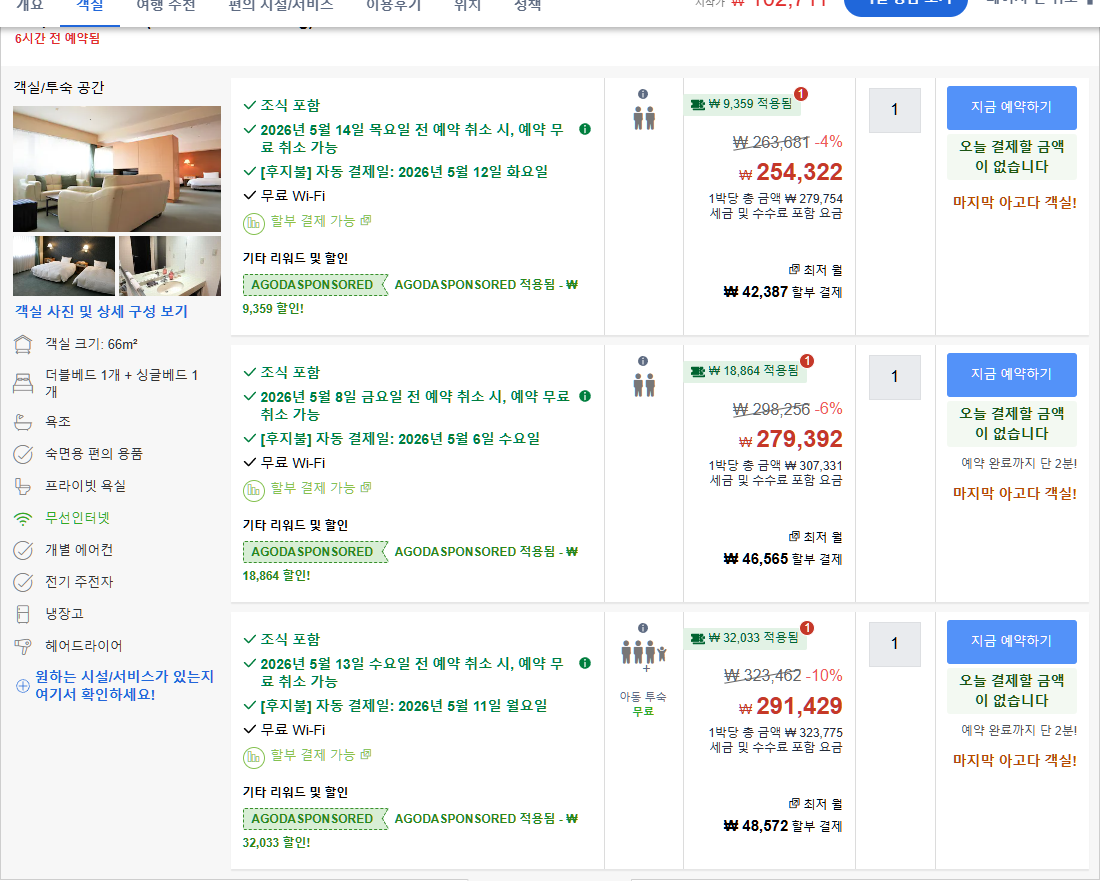Open ₩42,387 최저 월 할부 결제 details
1100x881 pixels.
click(x=782, y=281)
